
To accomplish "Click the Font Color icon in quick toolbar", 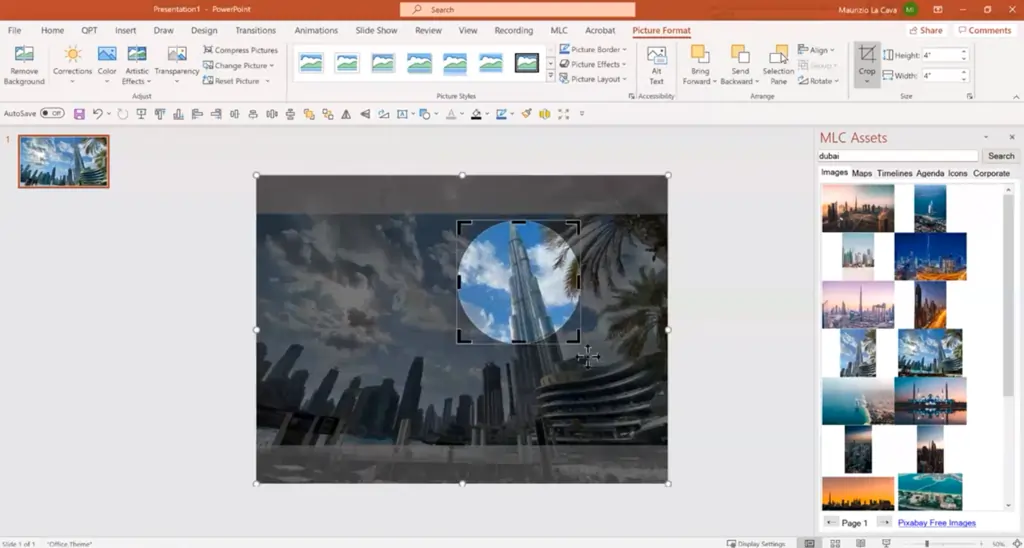I will [x=451, y=114].
